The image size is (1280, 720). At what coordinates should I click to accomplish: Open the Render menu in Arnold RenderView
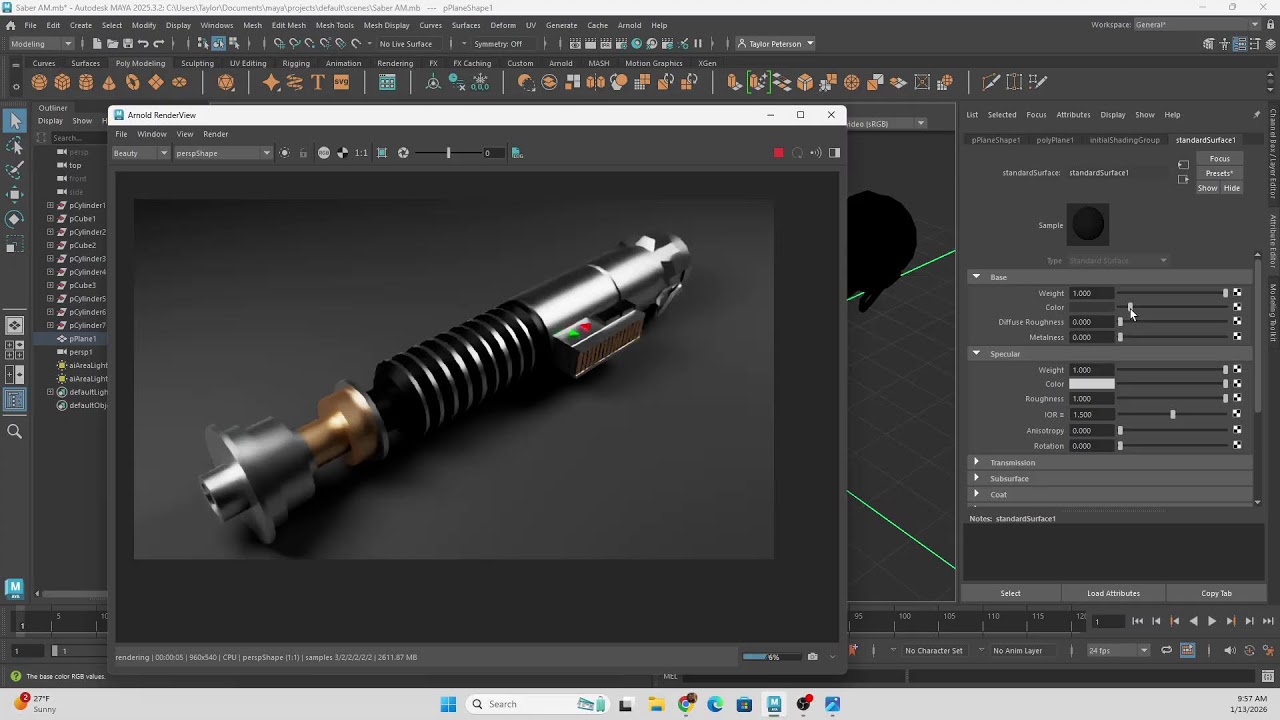tap(216, 134)
